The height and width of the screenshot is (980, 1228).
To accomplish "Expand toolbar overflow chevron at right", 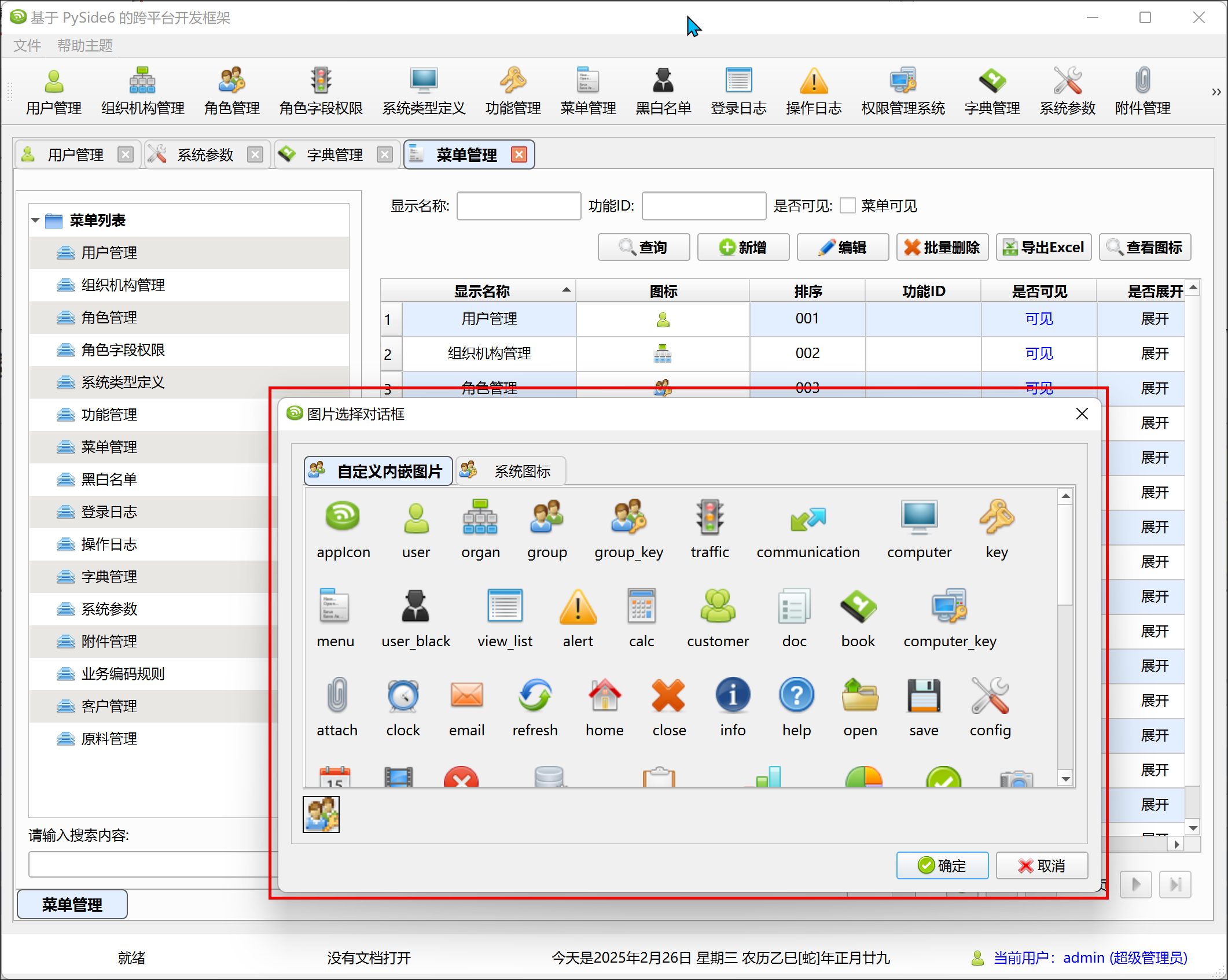I will pos(1216,92).
